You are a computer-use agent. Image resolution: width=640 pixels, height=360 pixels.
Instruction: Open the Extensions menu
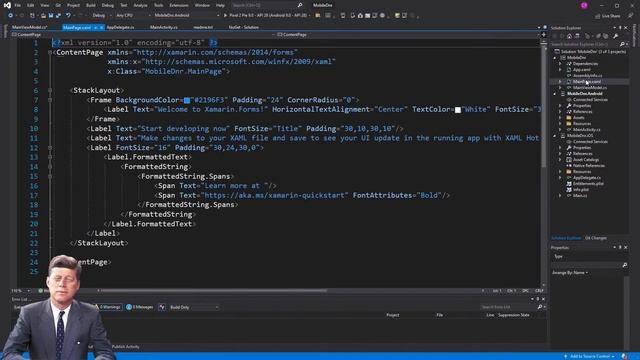point(179,5)
